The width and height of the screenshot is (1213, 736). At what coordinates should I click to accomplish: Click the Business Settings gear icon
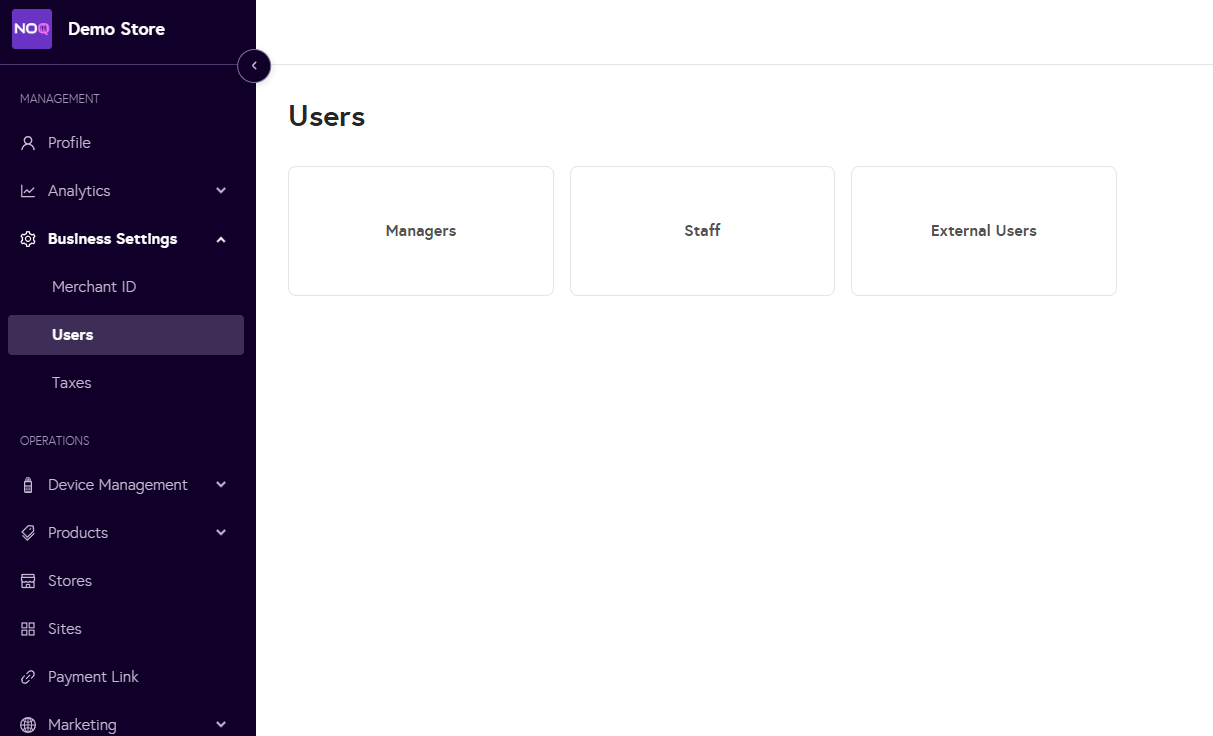28,239
